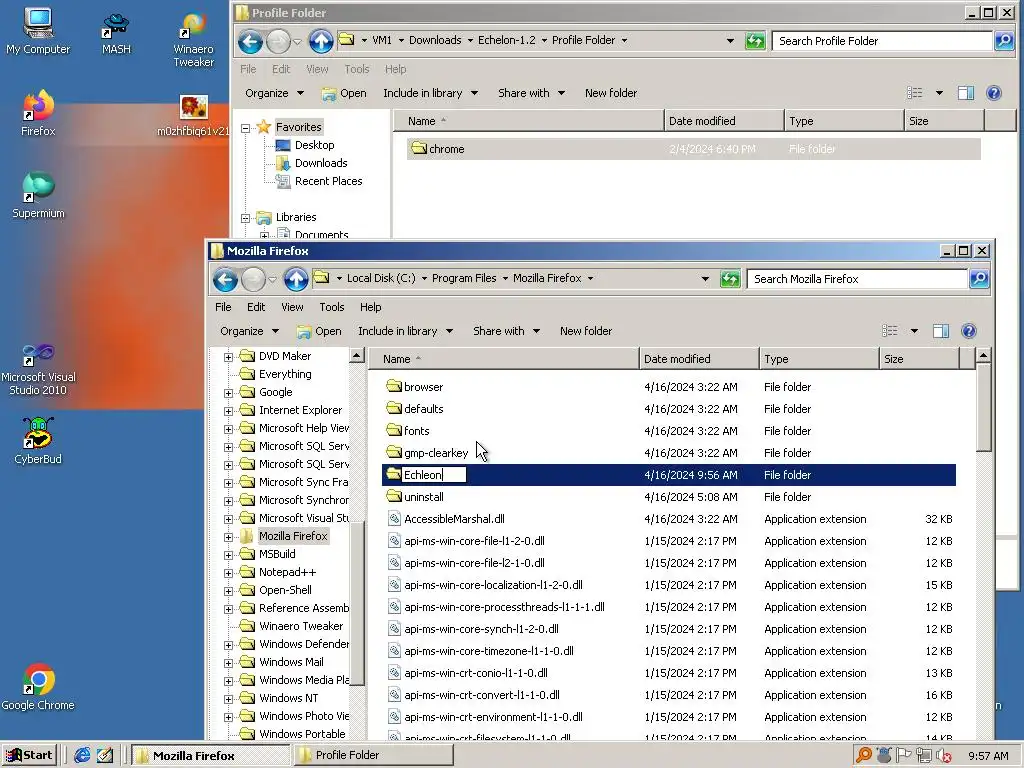
Task: Select Downloads under Favorites
Action: [321, 163]
